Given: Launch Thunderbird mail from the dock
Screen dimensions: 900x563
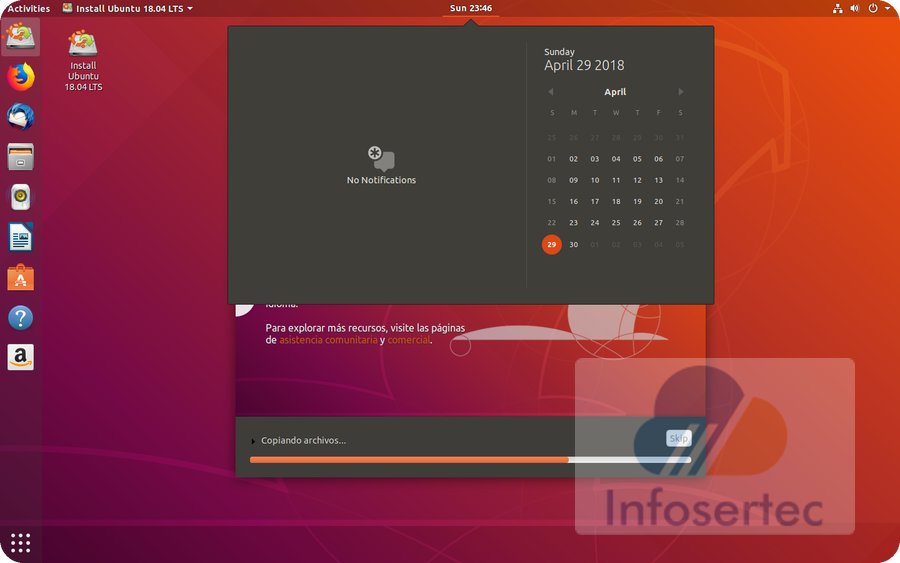Looking at the screenshot, I should point(21,117).
